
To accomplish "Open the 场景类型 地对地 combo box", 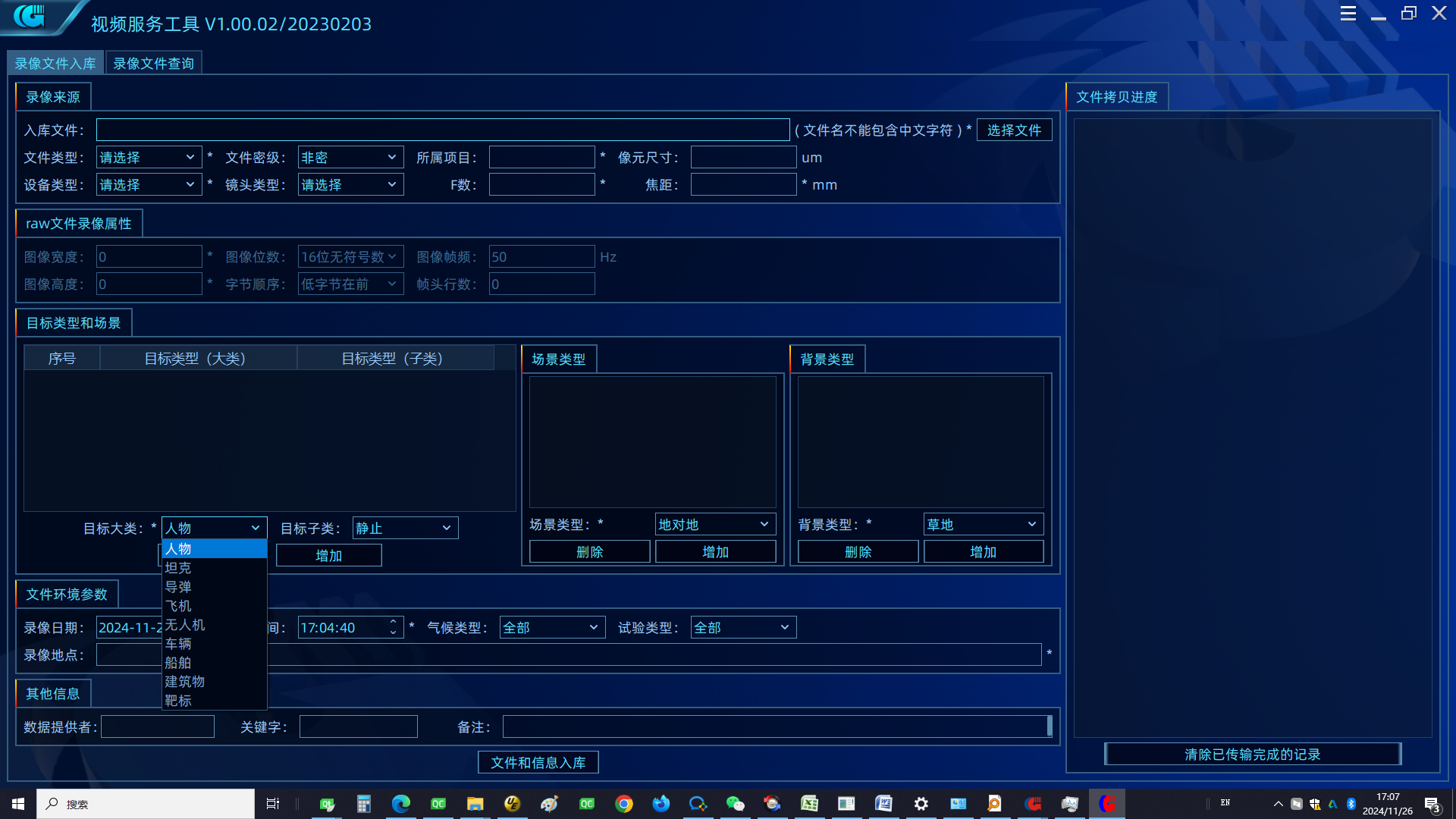I will pos(714,525).
